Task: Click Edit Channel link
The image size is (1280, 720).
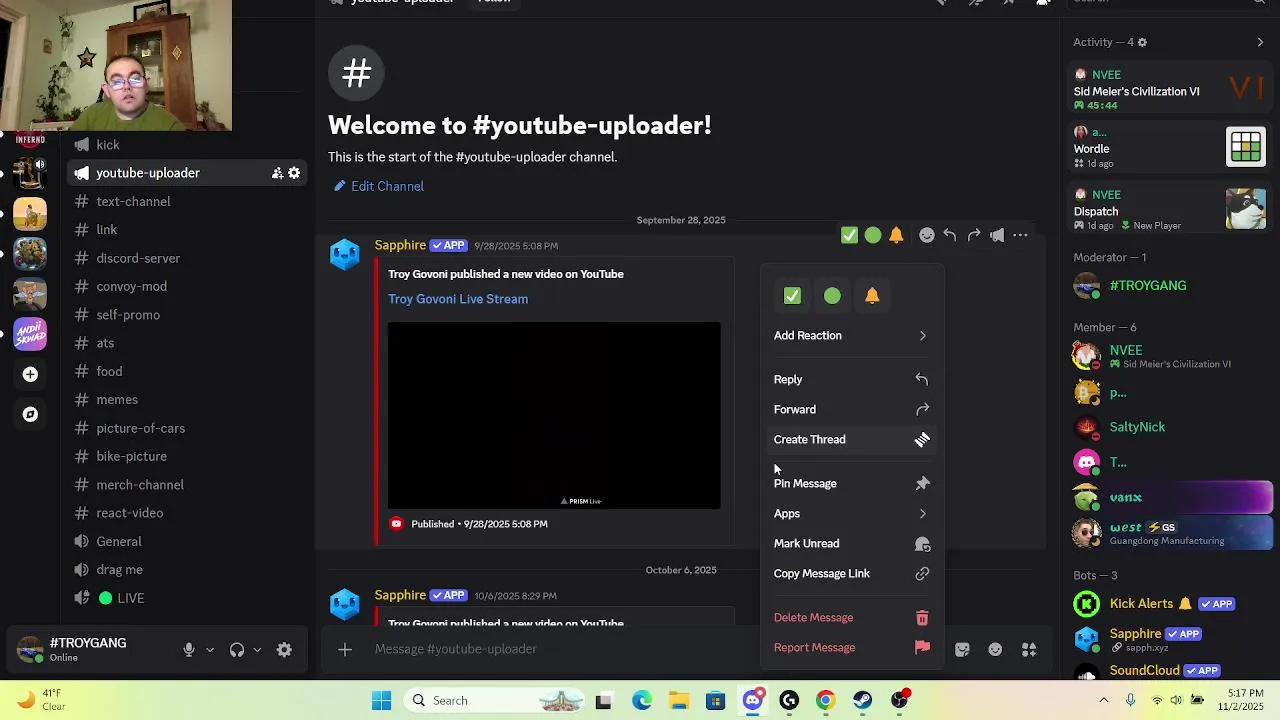Action: (x=379, y=186)
